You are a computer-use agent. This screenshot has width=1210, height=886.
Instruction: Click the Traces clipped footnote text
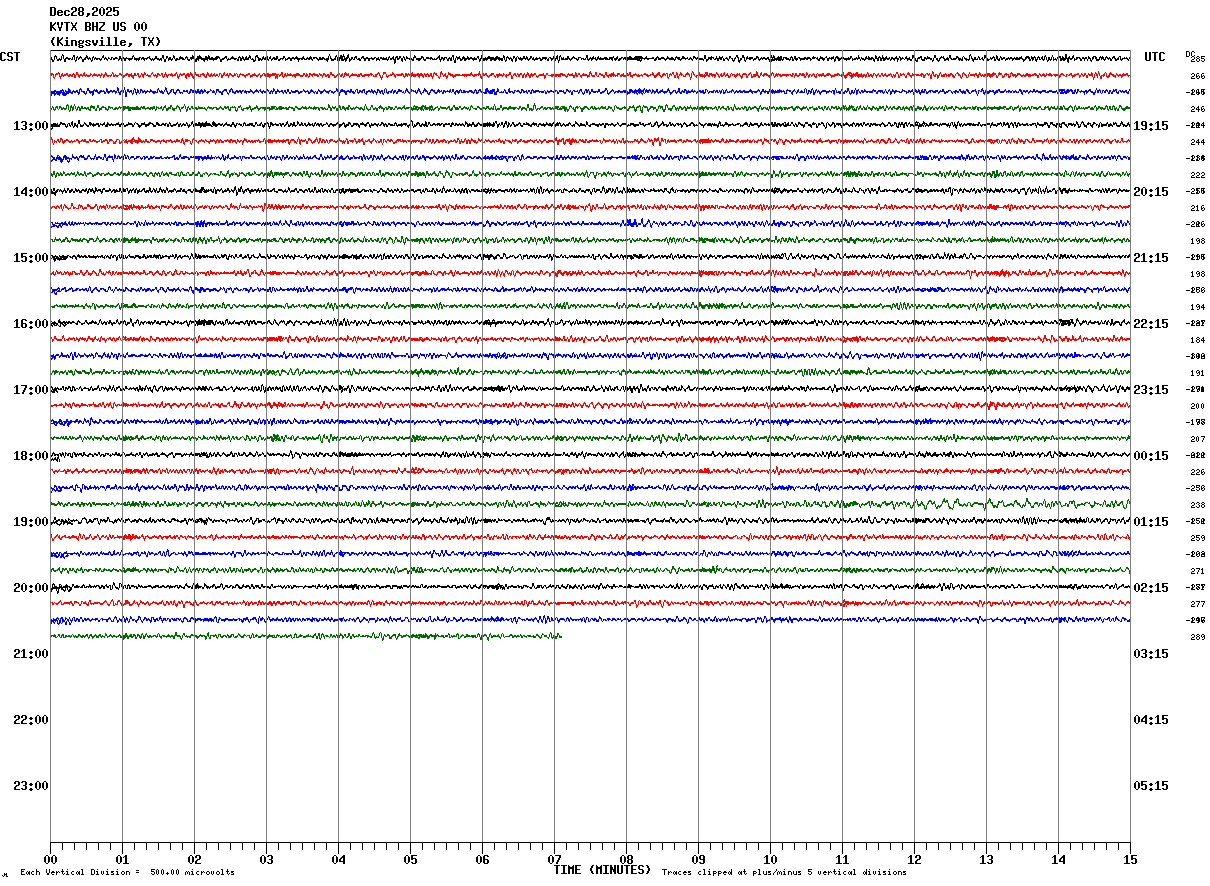point(784,872)
